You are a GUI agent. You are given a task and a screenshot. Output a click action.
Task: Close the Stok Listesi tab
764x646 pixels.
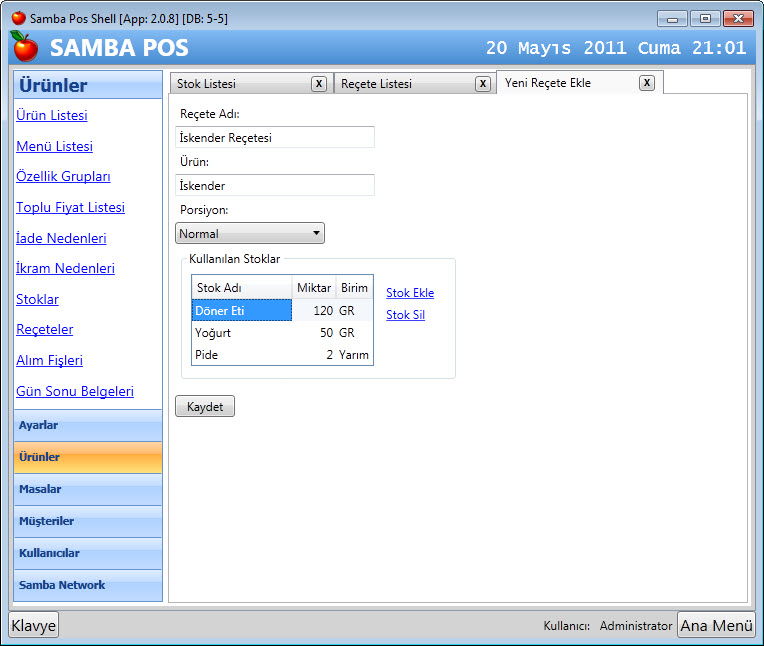[x=318, y=84]
